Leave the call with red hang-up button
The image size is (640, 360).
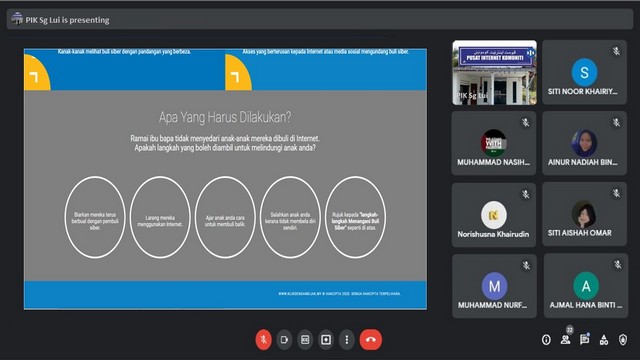(371, 340)
